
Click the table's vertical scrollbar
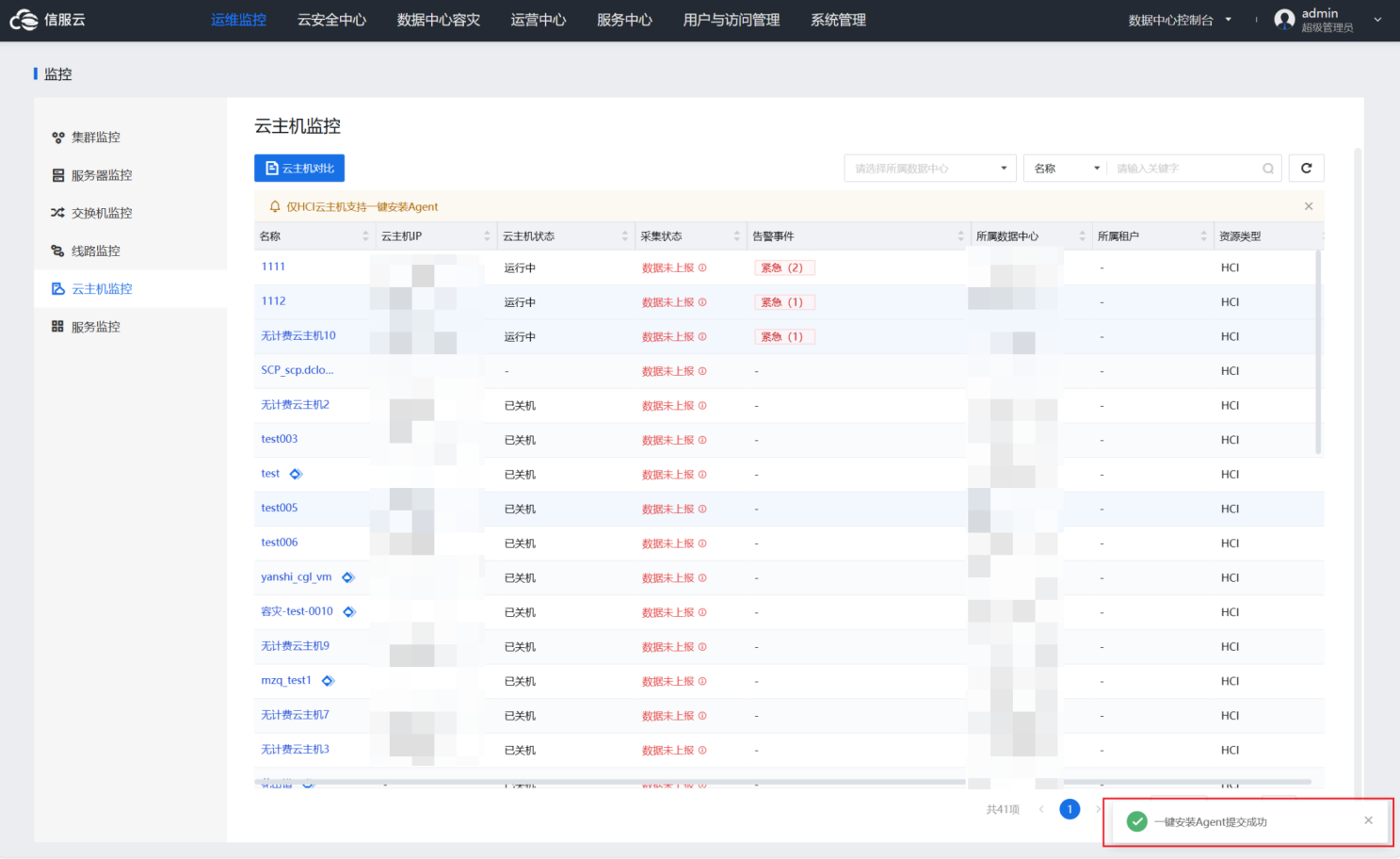click(x=1318, y=353)
